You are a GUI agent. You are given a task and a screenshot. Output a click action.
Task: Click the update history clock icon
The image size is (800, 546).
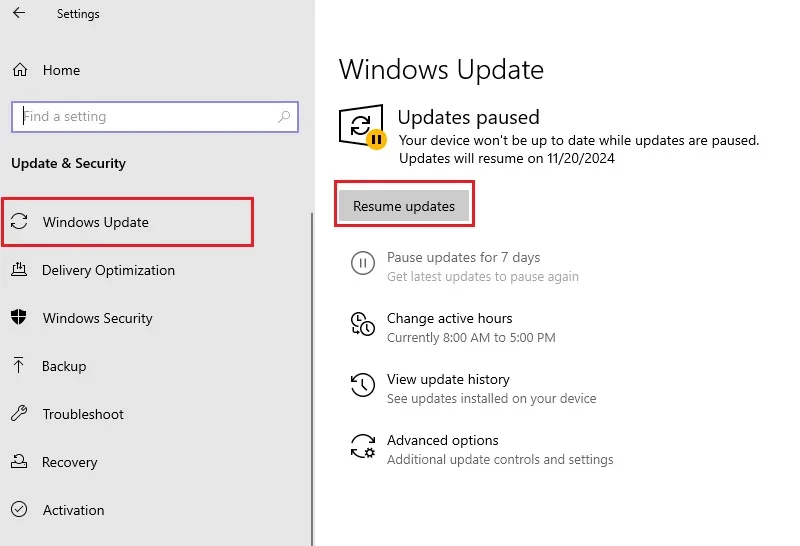(363, 385)
